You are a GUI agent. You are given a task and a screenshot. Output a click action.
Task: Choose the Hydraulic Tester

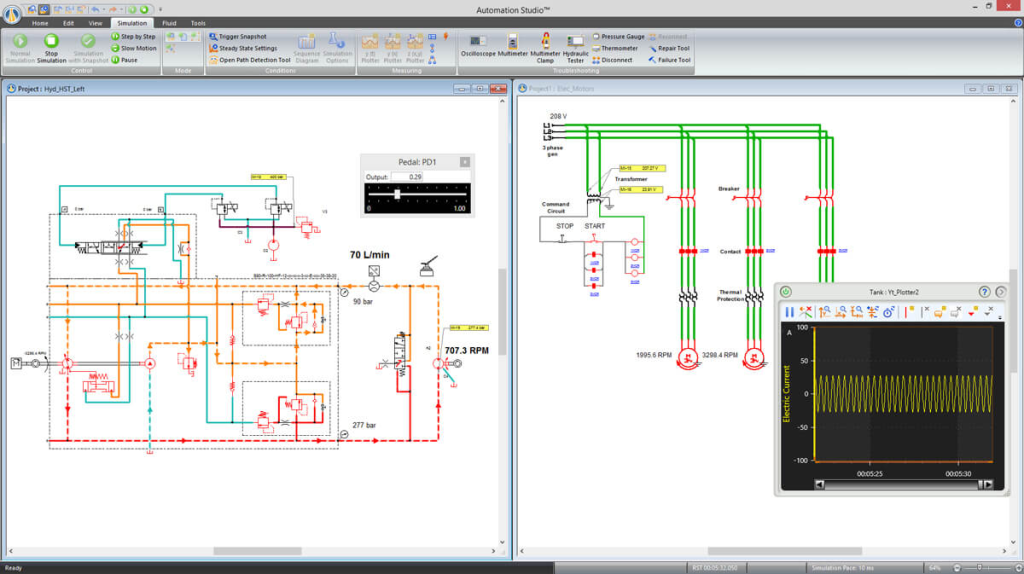point(575,49)
